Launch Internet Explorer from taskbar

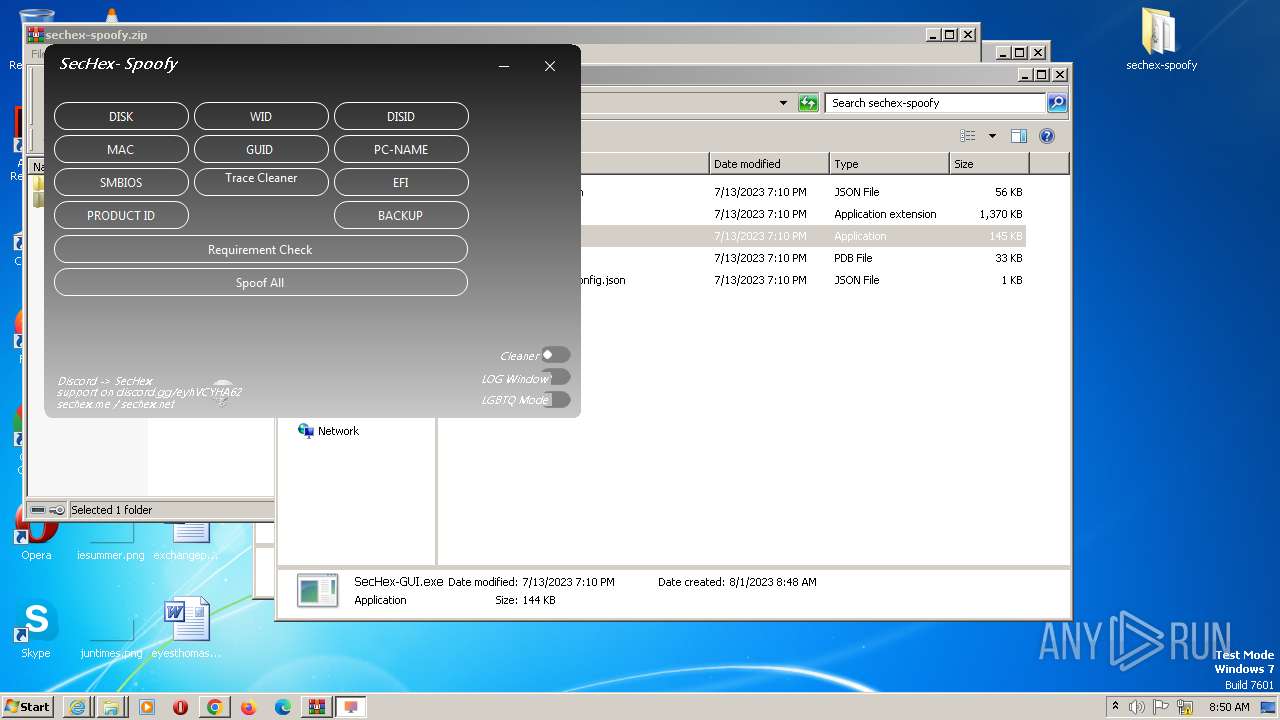click(x=77, y=707)
